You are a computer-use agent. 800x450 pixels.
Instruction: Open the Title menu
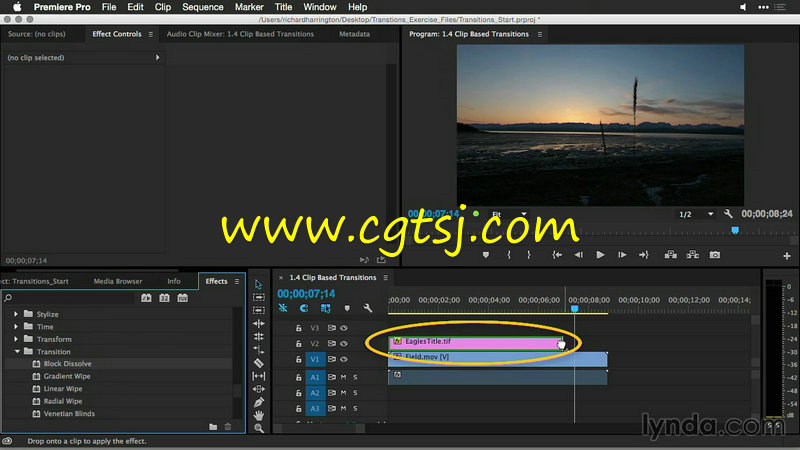click(283, 7)
